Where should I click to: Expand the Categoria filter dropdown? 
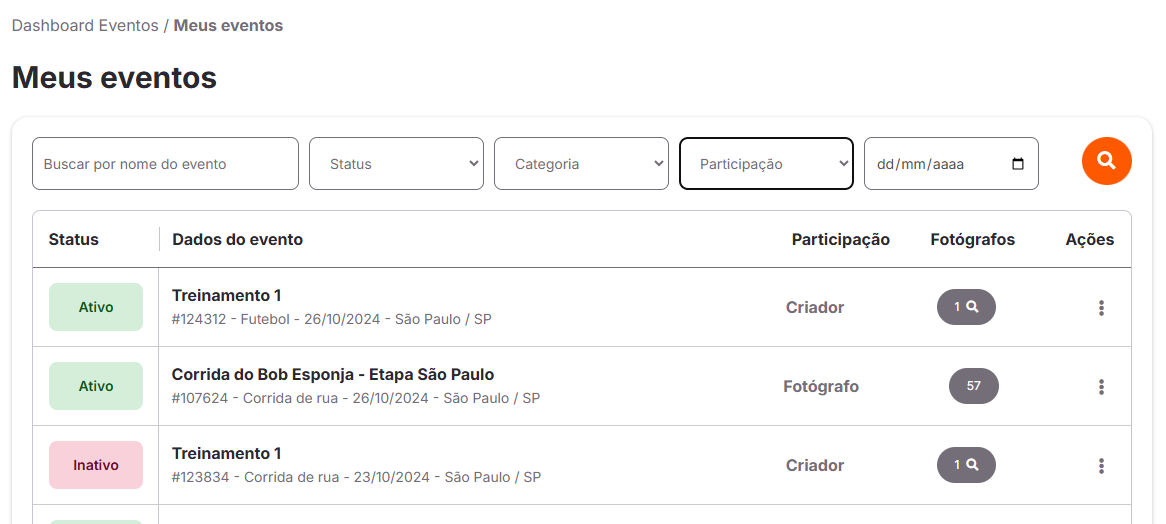582,164
